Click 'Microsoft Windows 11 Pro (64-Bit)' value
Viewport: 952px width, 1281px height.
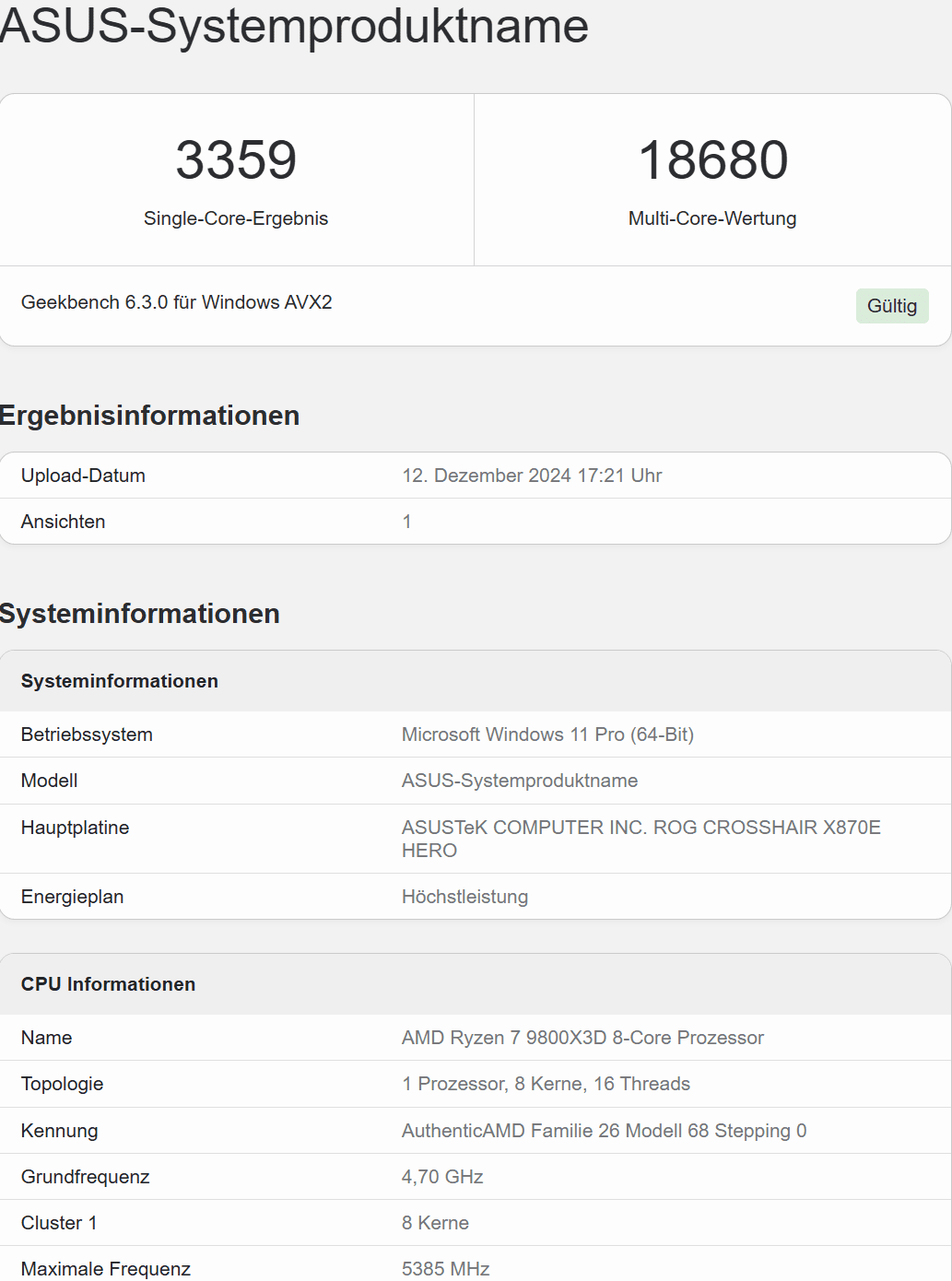[x=548, y=735]
